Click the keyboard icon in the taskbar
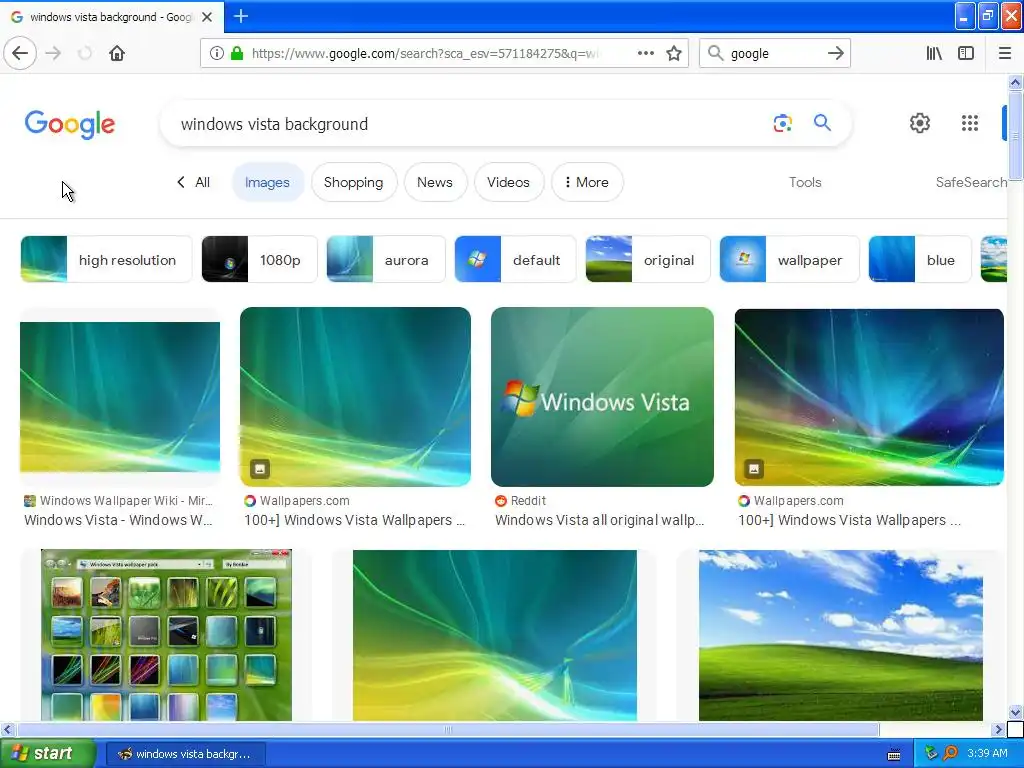Image resolution: width=1024 pixels, height=768 pixels. pos(894,755)
